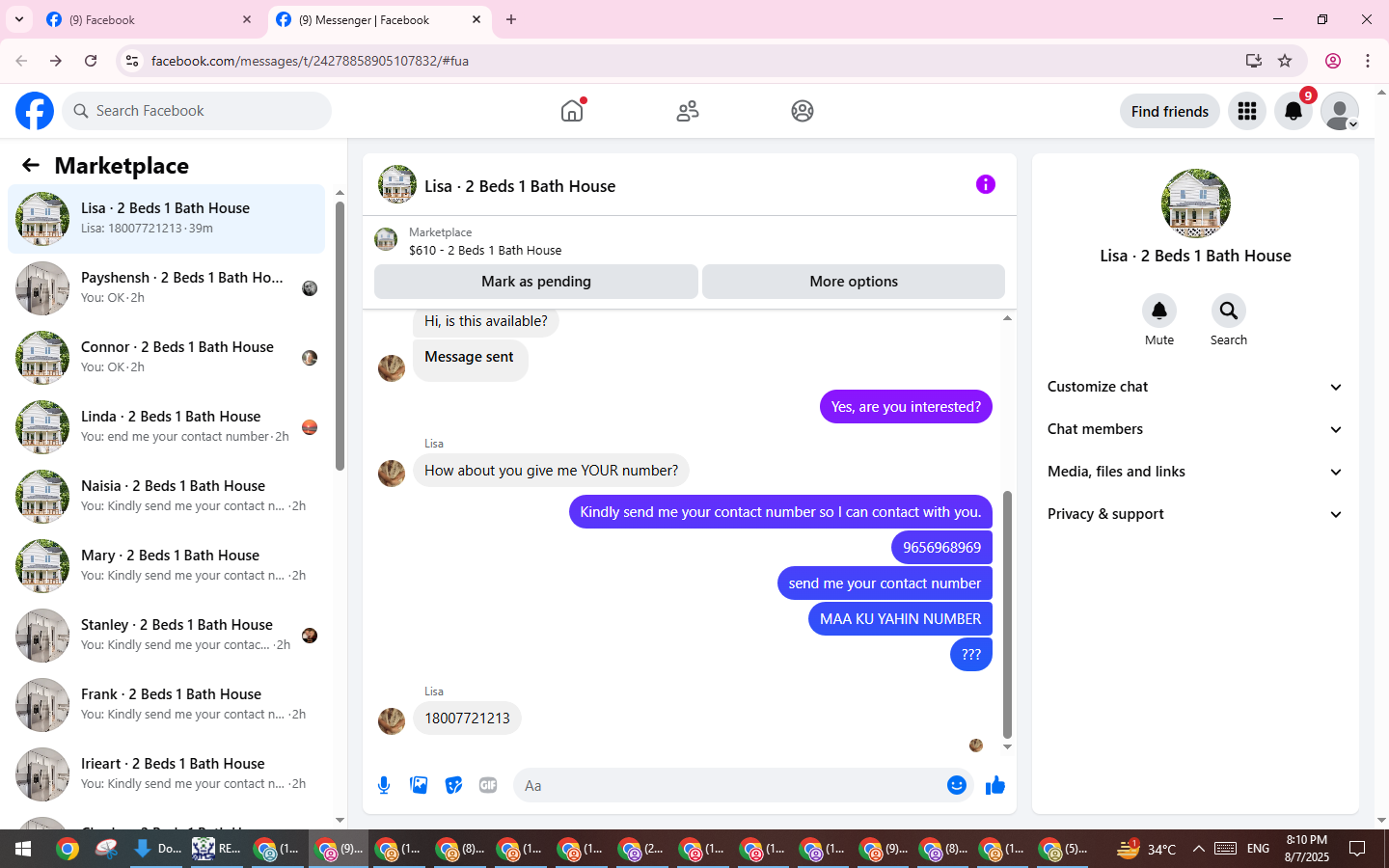Click the message "9656968969"

click(941, 548)
